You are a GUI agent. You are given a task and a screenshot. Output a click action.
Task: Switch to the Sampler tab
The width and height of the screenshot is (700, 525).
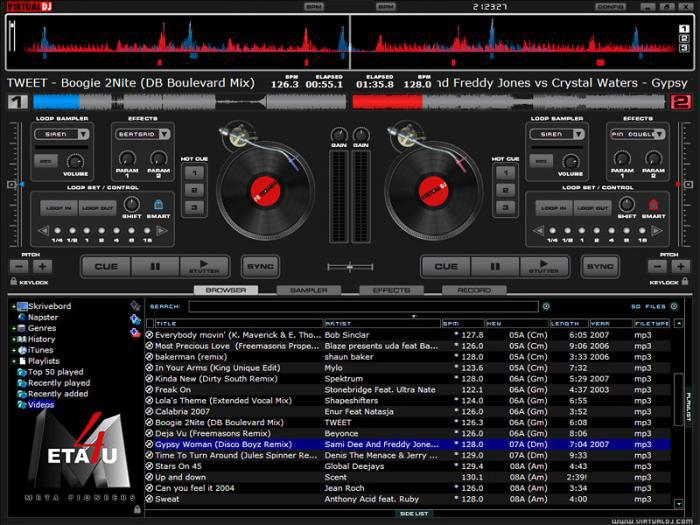[x=308, y=290]
